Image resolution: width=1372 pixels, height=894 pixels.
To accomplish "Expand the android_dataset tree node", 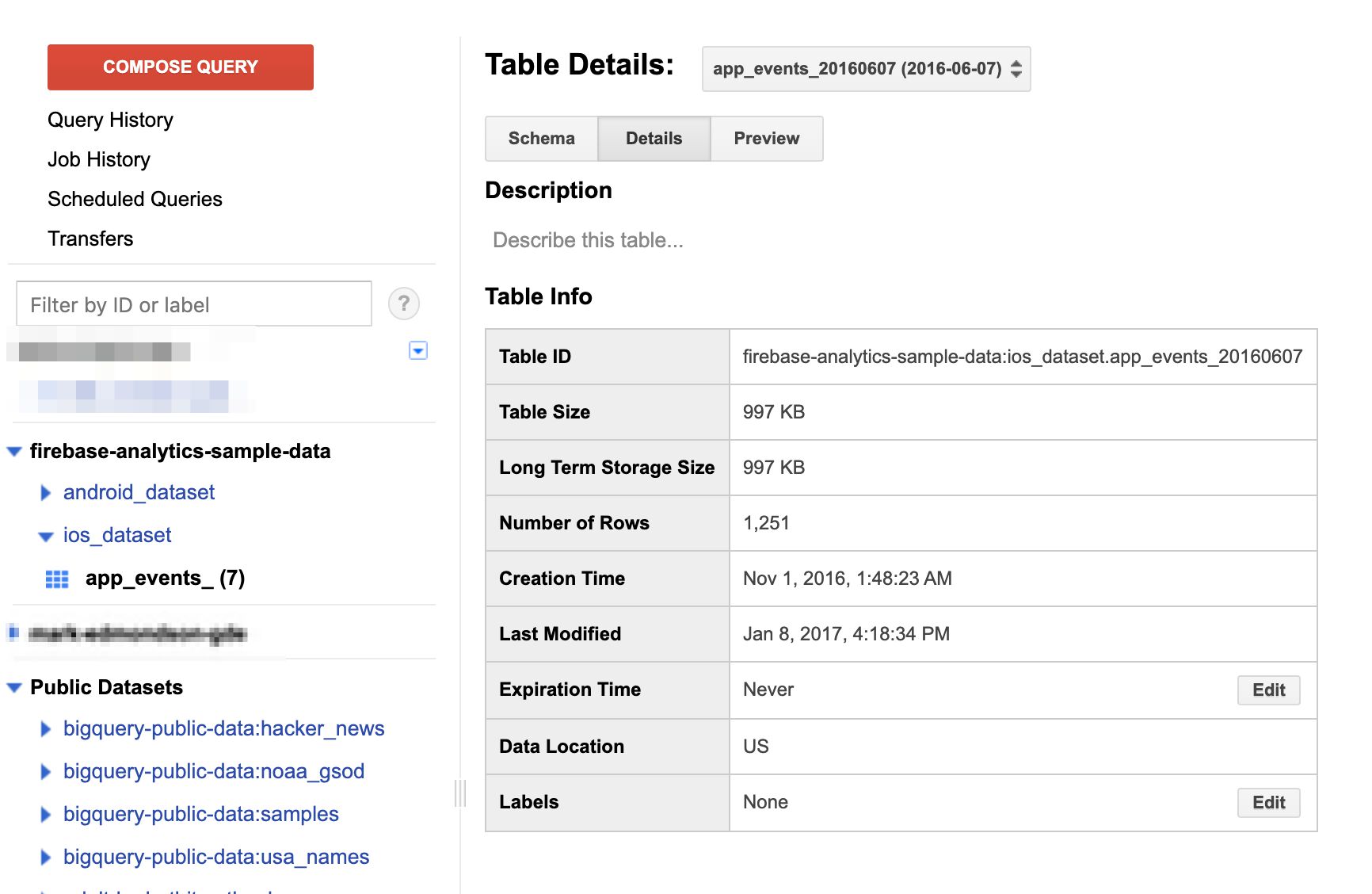I will pos(46,493).
